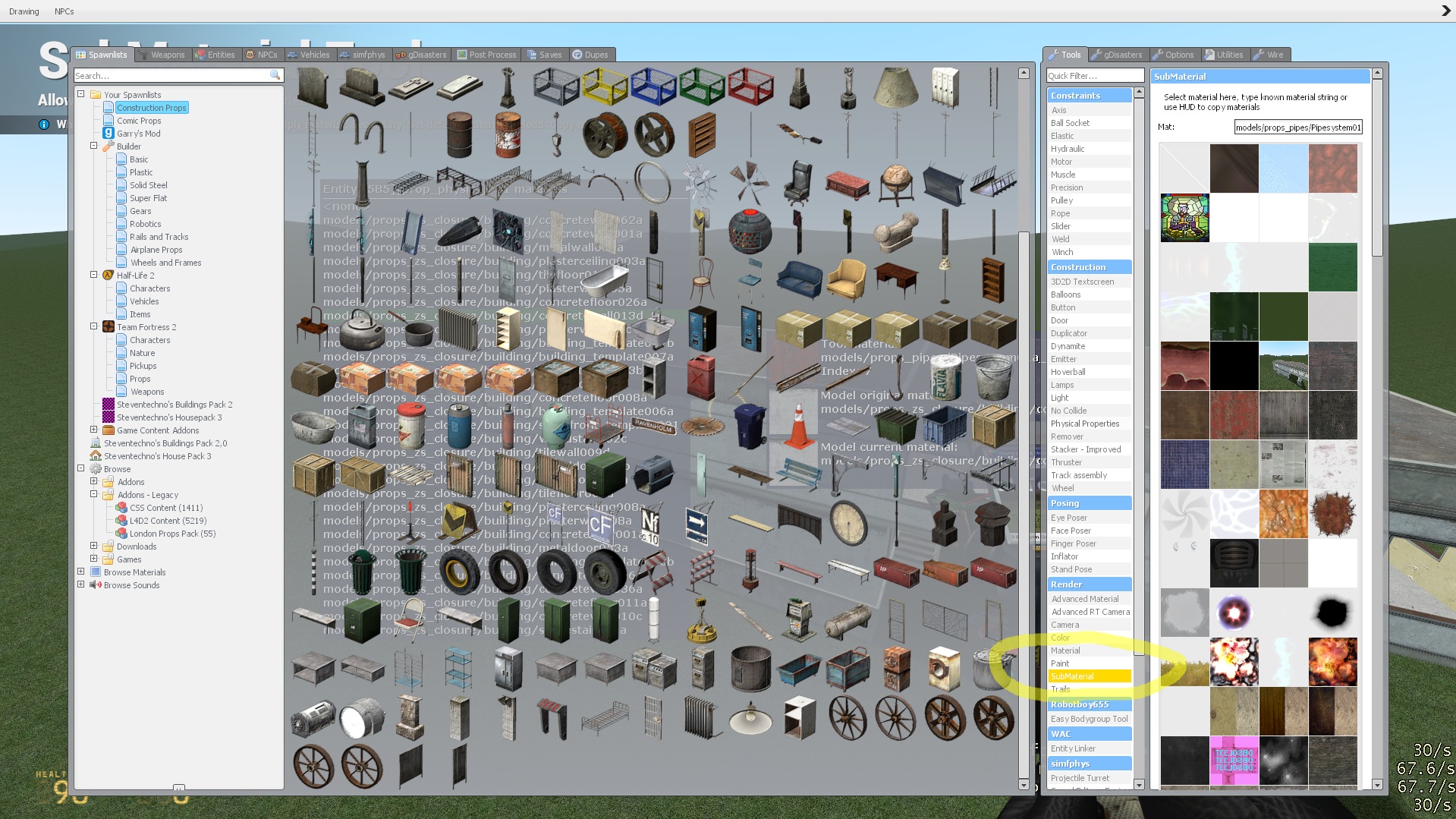
Task: Spawn the red wire cage prop
Action: point(750,87)
